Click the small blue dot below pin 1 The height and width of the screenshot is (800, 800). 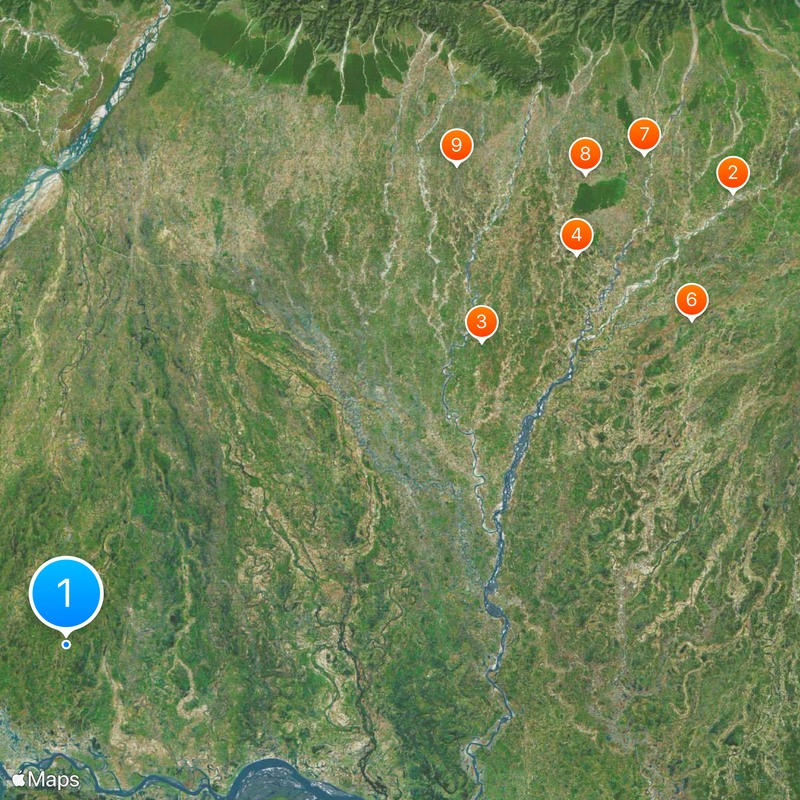[x=66, y=644]
